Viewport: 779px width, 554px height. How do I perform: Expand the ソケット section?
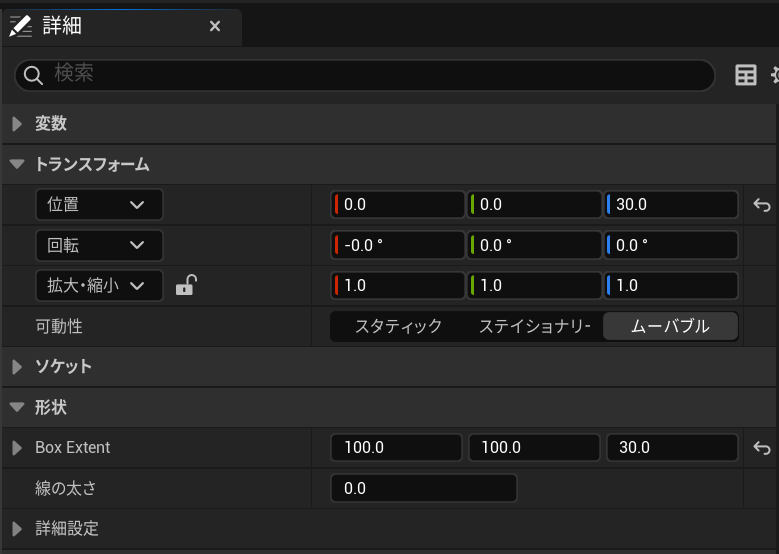click(x=17, y=367)
